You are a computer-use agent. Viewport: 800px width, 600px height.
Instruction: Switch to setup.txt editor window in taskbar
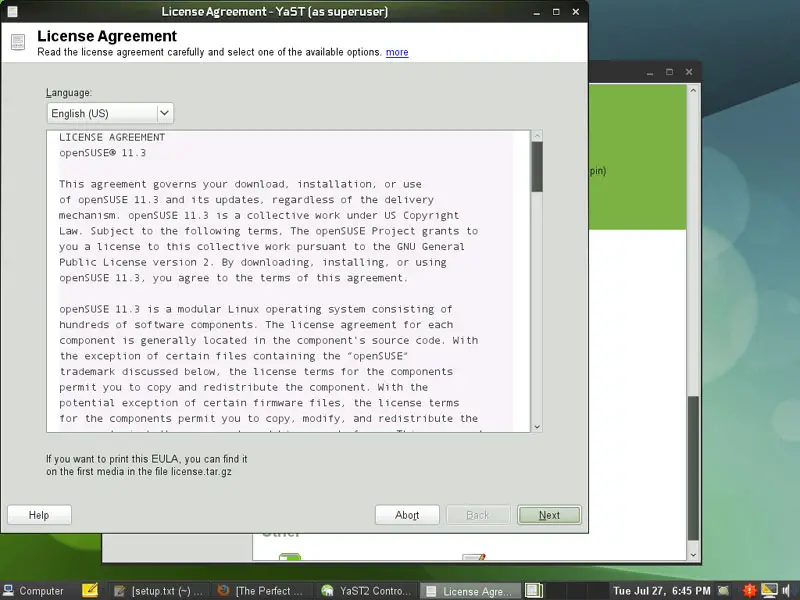158,591
